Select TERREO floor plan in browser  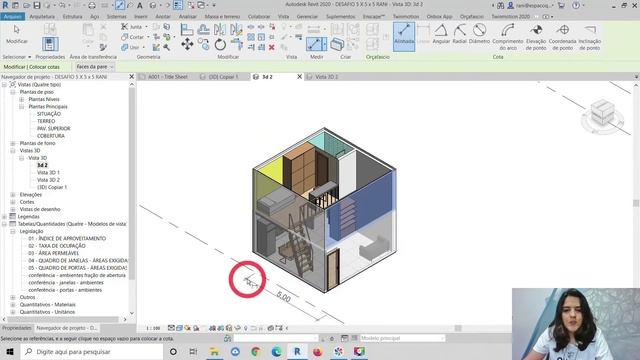46,121
